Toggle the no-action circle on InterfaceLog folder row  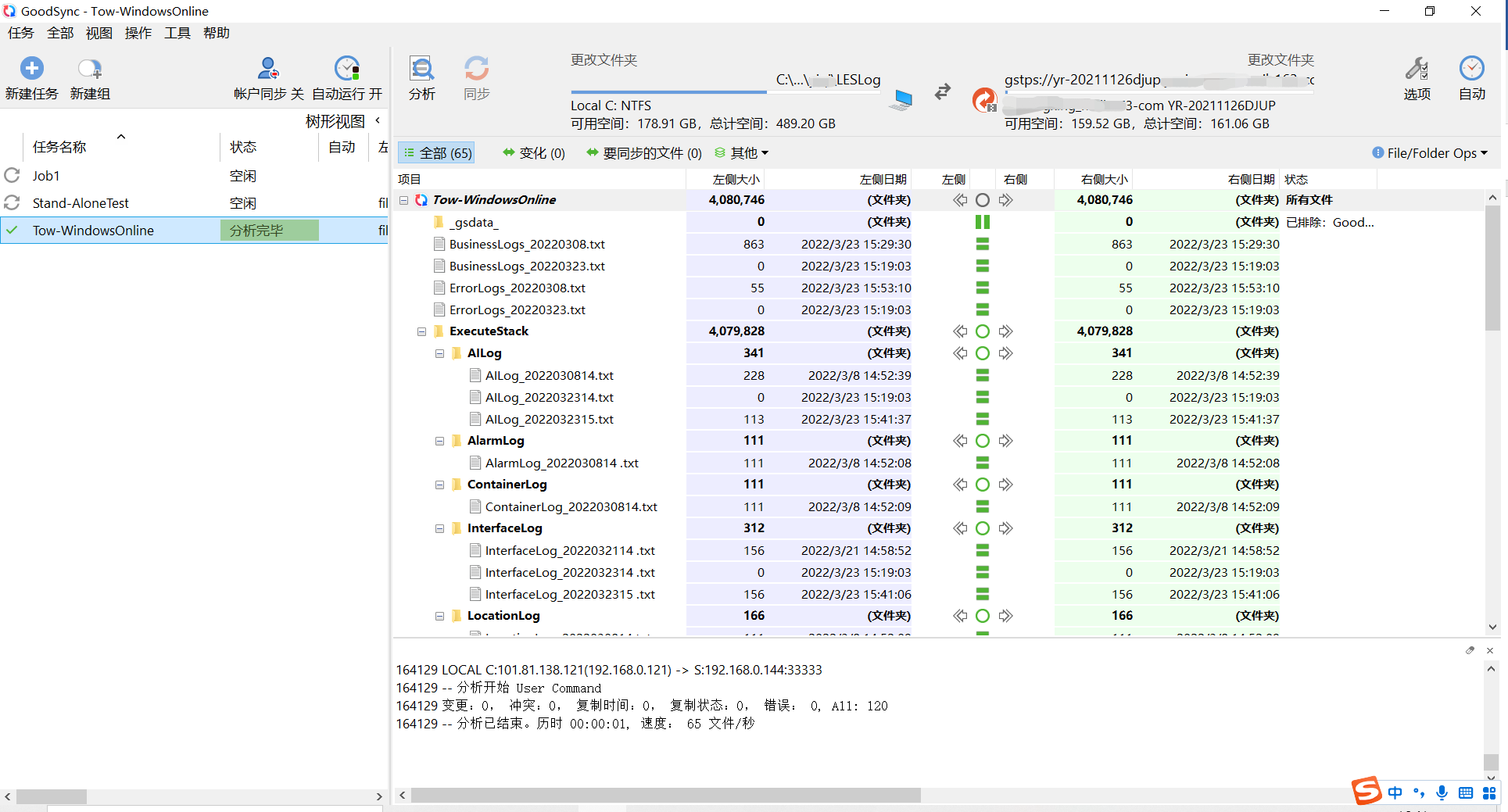(x=983, y=528)
